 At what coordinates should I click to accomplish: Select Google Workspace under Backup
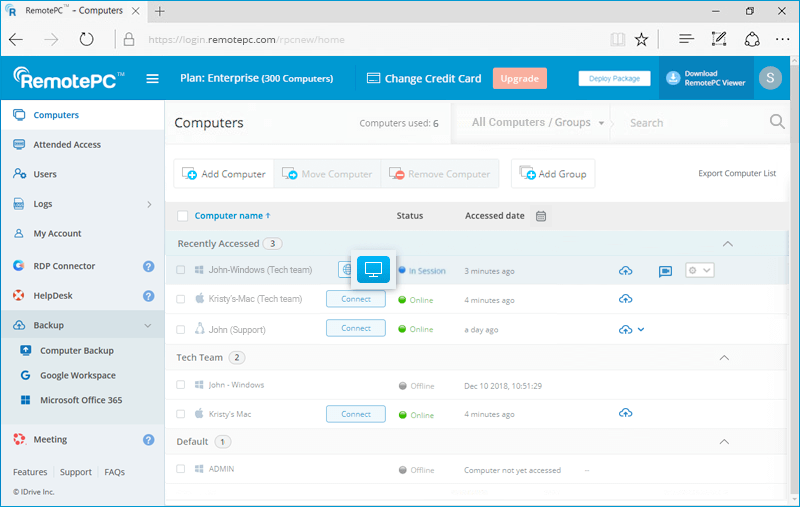click(x=77, y=376)
